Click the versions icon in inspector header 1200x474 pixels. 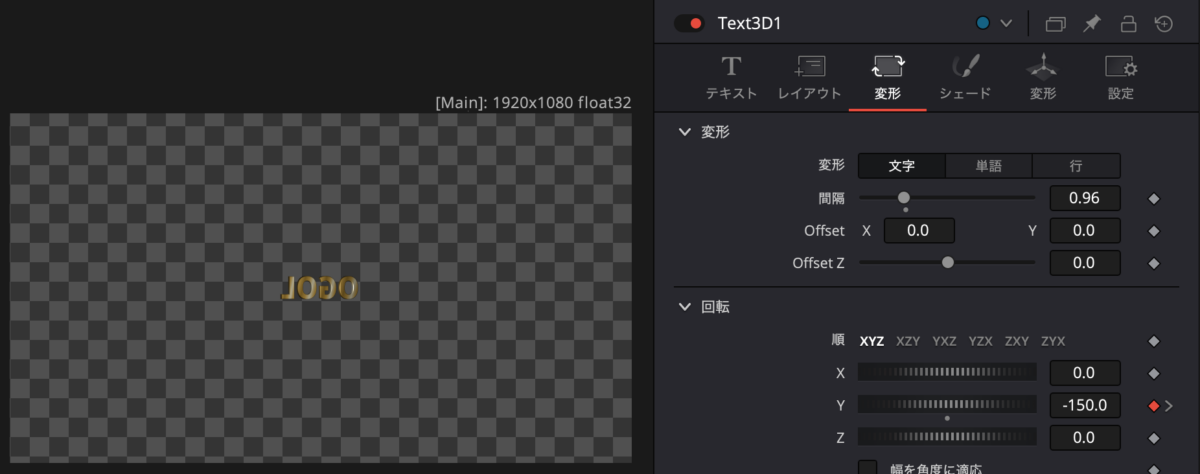click(1055, 23)
